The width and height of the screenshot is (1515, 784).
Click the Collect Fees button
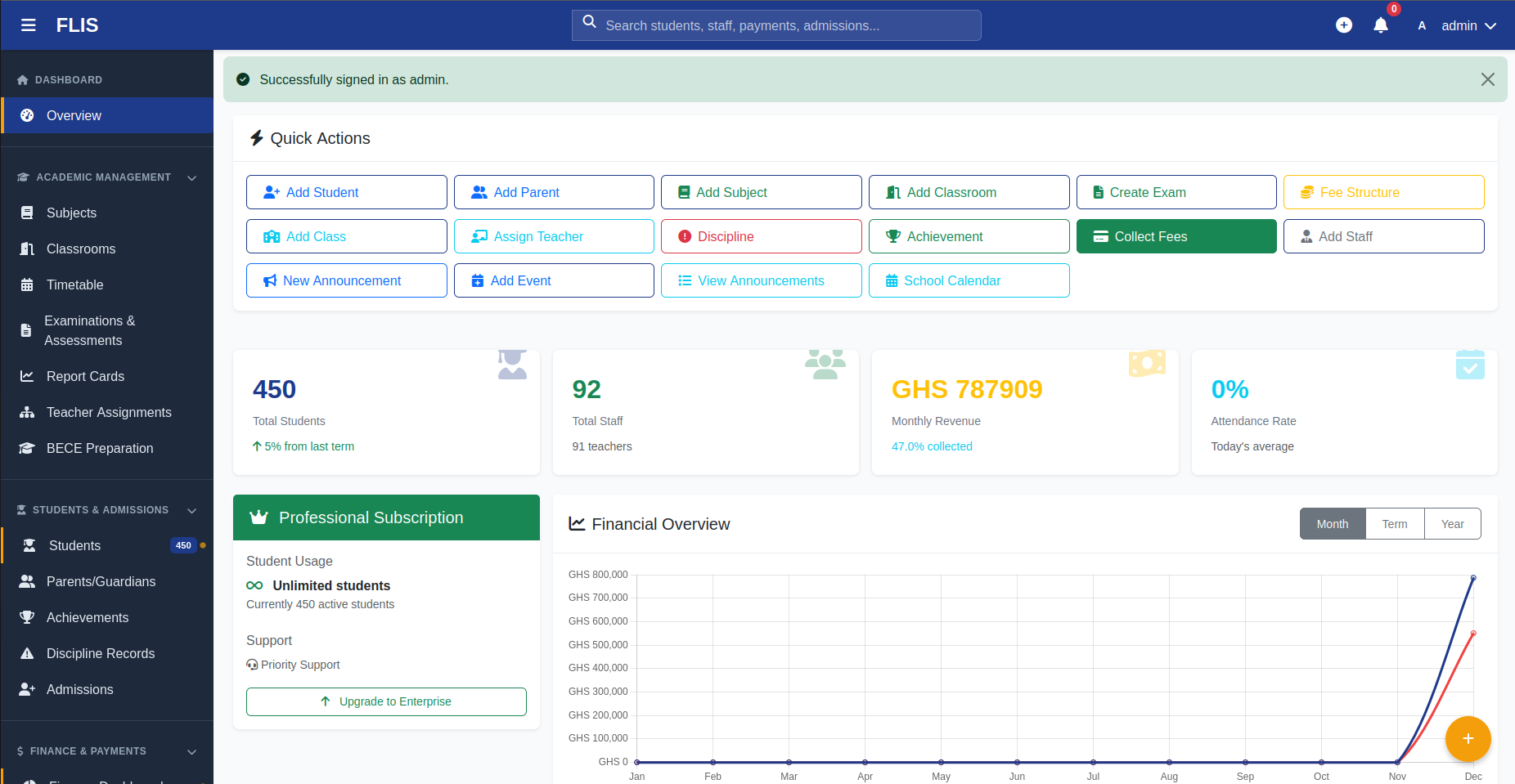coord(1176,236)
